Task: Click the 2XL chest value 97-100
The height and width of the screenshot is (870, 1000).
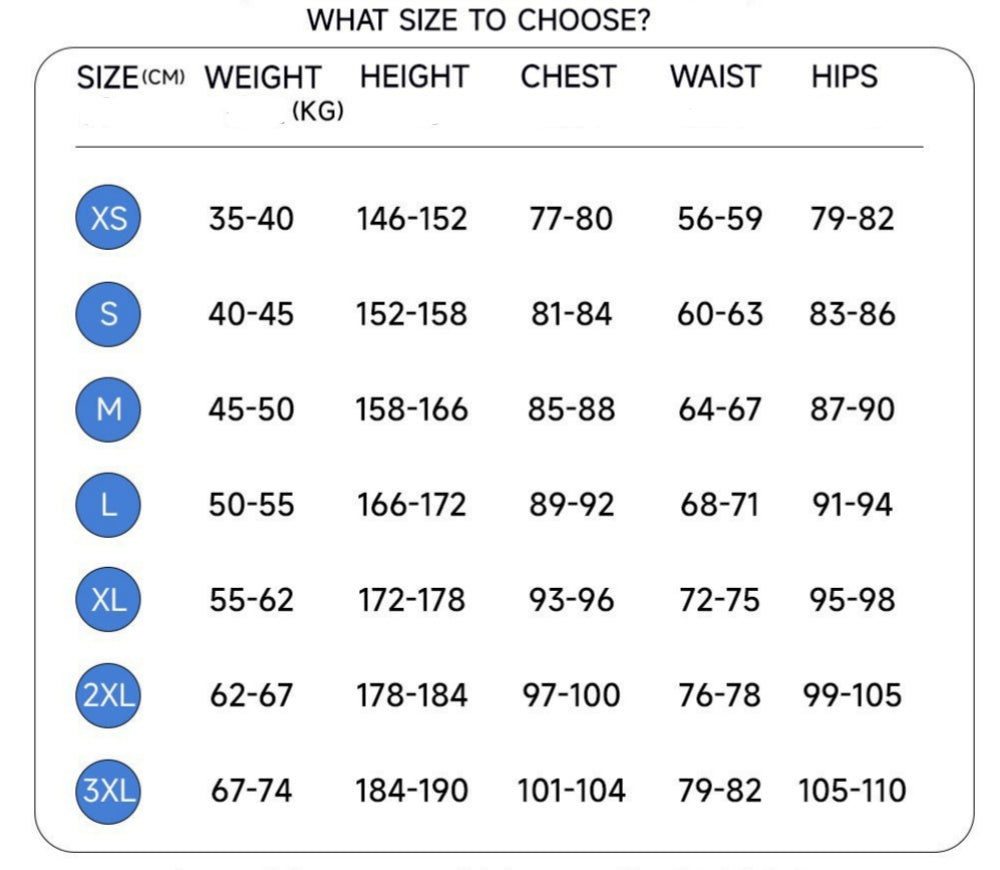Action: [571, 696]
